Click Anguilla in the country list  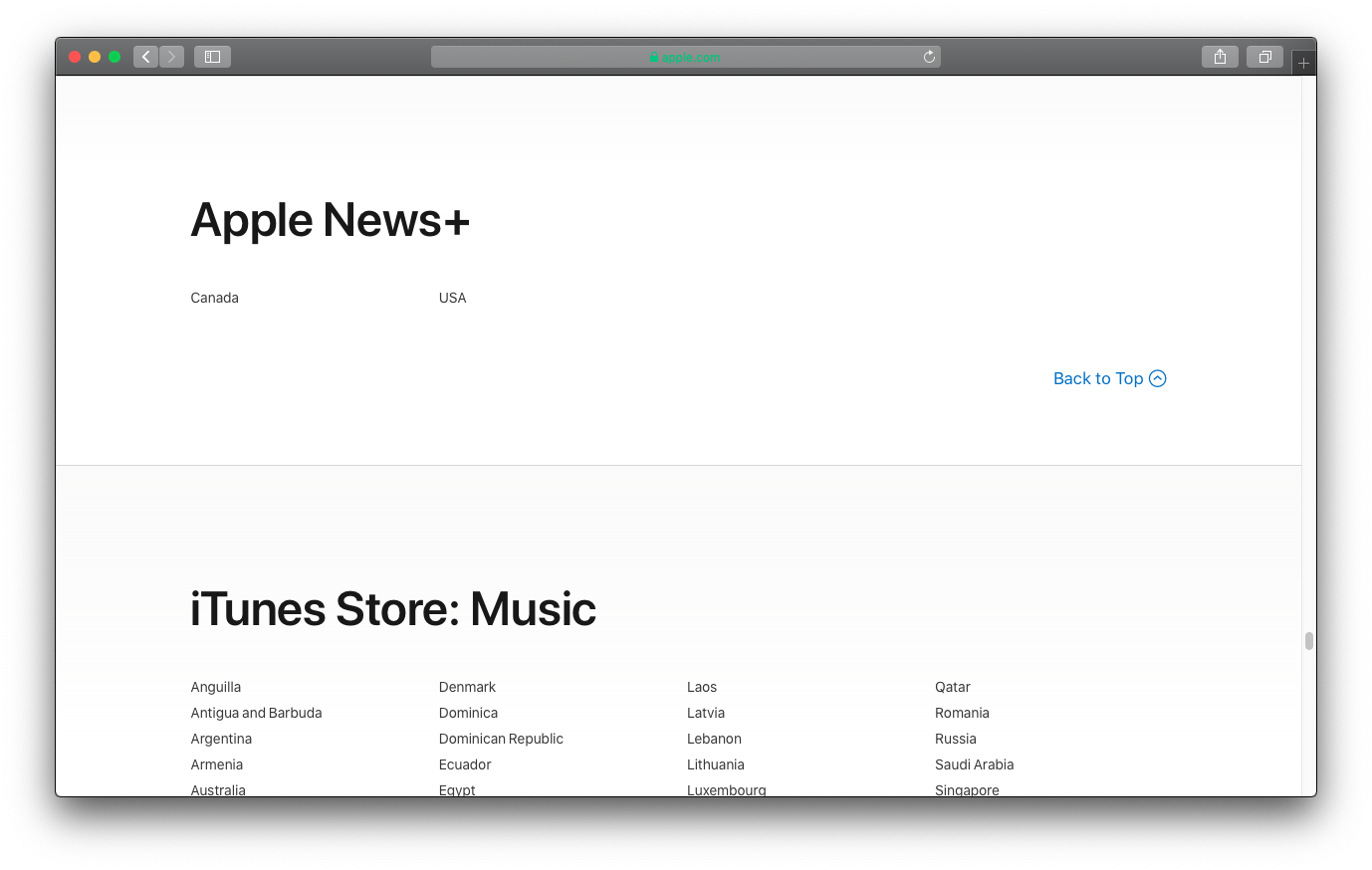click(216, 687)
